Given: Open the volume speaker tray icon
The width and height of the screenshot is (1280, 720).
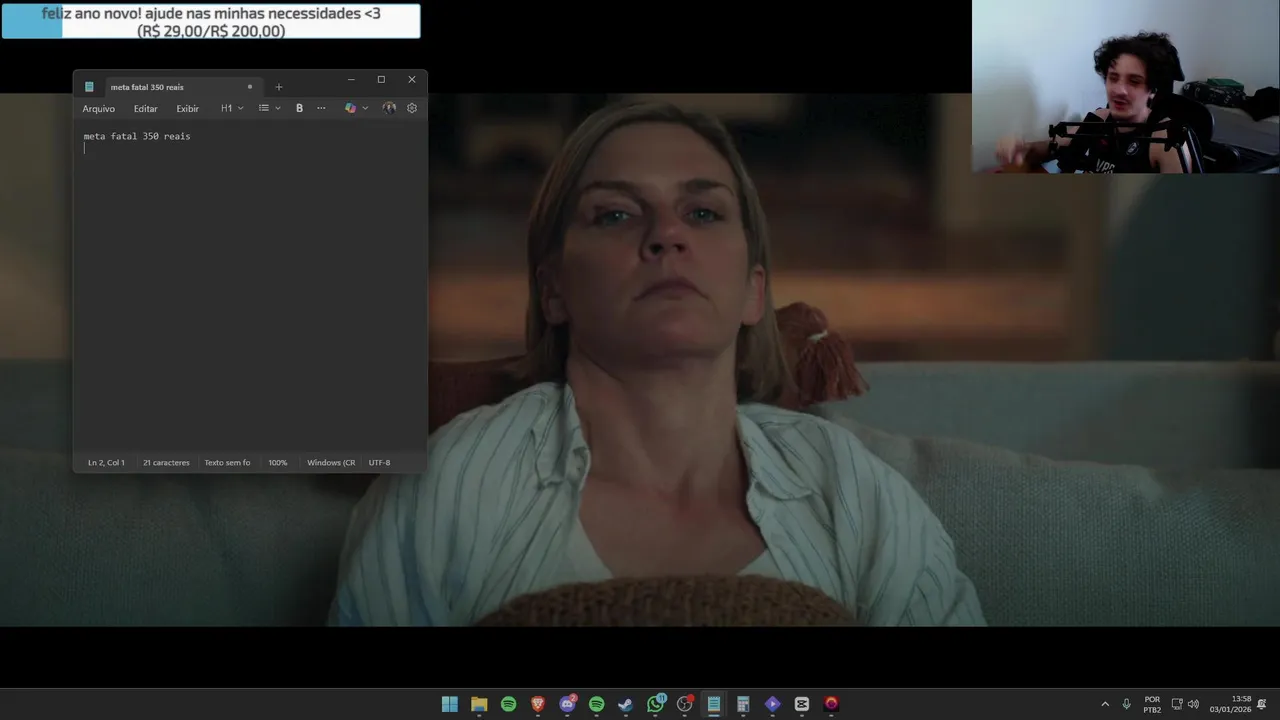Looking at the screenshot, I should [1193, 704].
